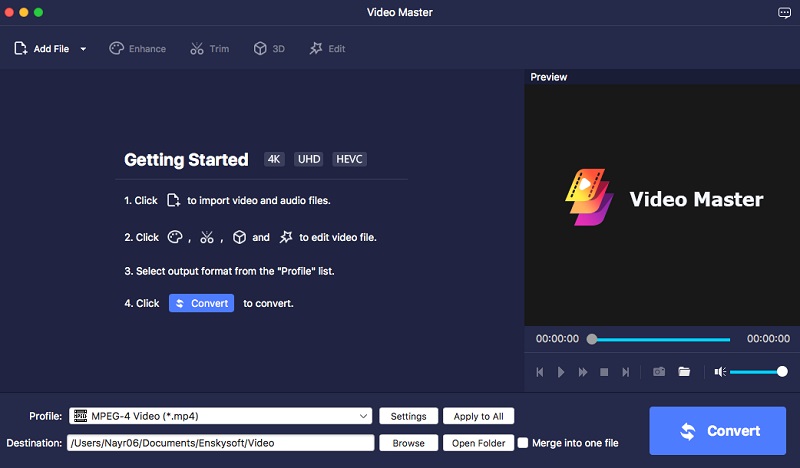Take a snapshot with the camera icon
This screenshot has height=468, width=800.
click(659, 372)
